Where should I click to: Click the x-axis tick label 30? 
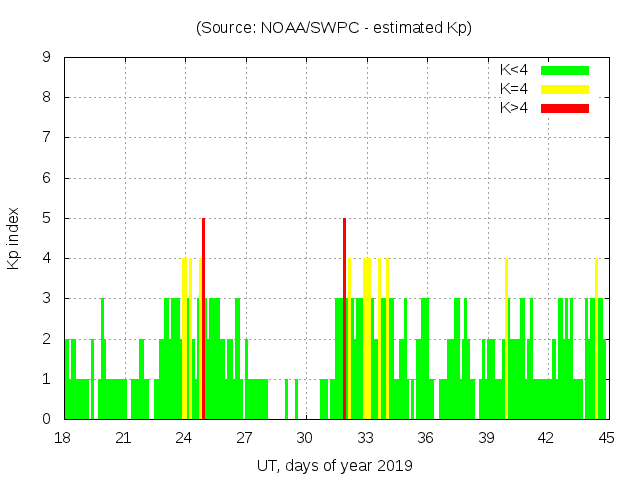click(x=305, y=438)
